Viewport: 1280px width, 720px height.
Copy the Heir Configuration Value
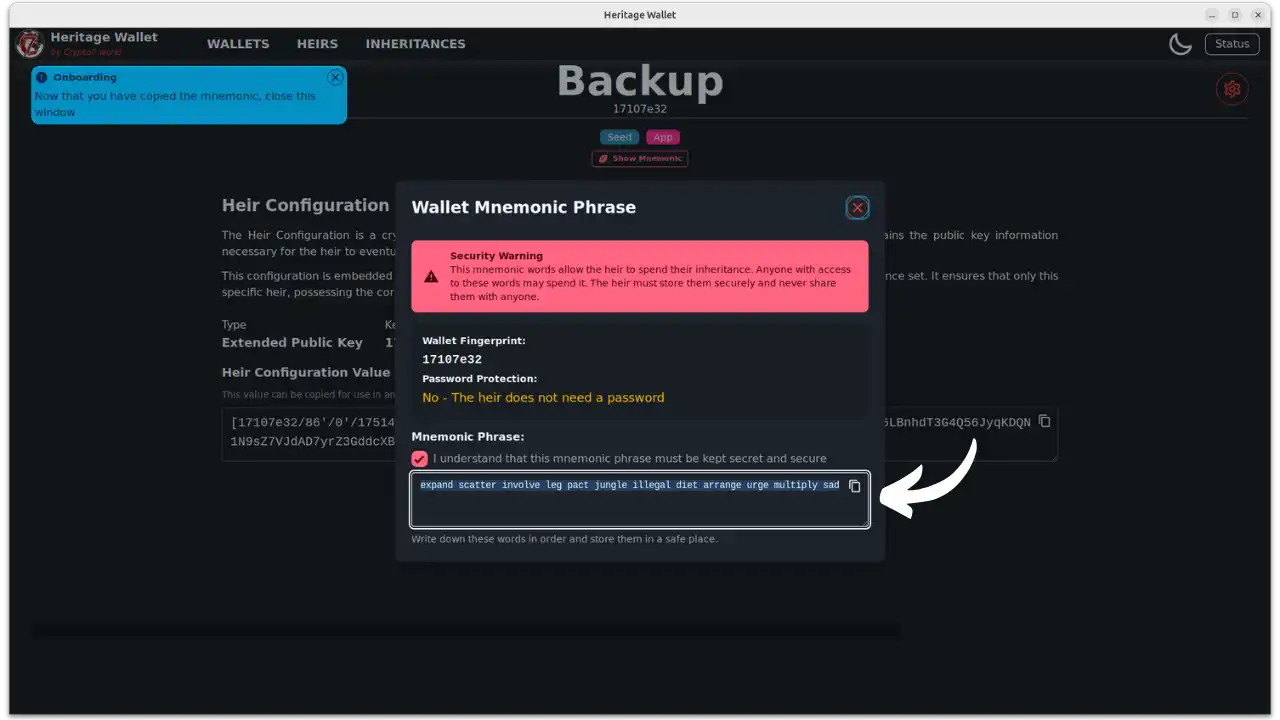tap(1044, 421)
